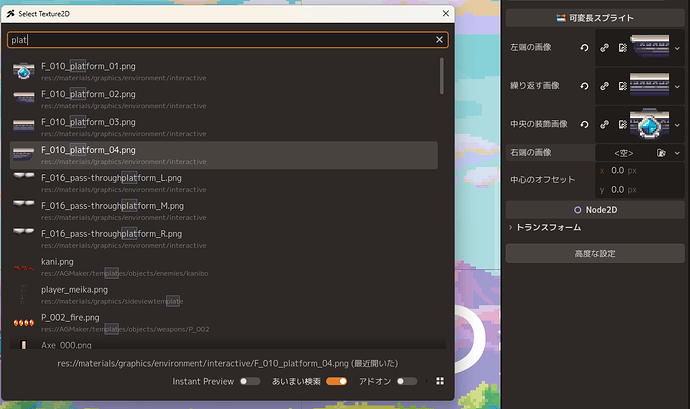Click the search field containing 'plat'

pyautogui.click(x=228, y=40)
